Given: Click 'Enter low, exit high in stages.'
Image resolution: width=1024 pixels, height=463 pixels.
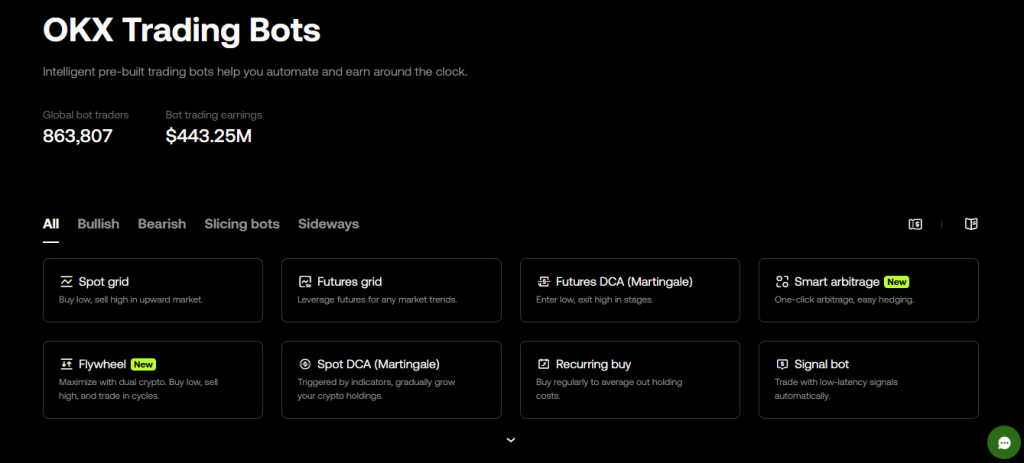Looking at the screenshot, I should click(x=595, y=300).
